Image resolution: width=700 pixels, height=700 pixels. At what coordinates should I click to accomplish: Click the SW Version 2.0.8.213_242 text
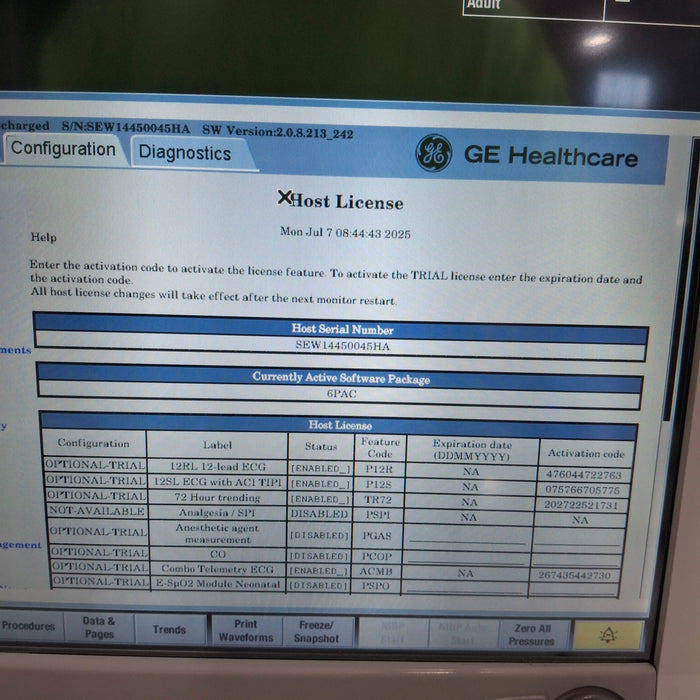click(x=277, y=132)
